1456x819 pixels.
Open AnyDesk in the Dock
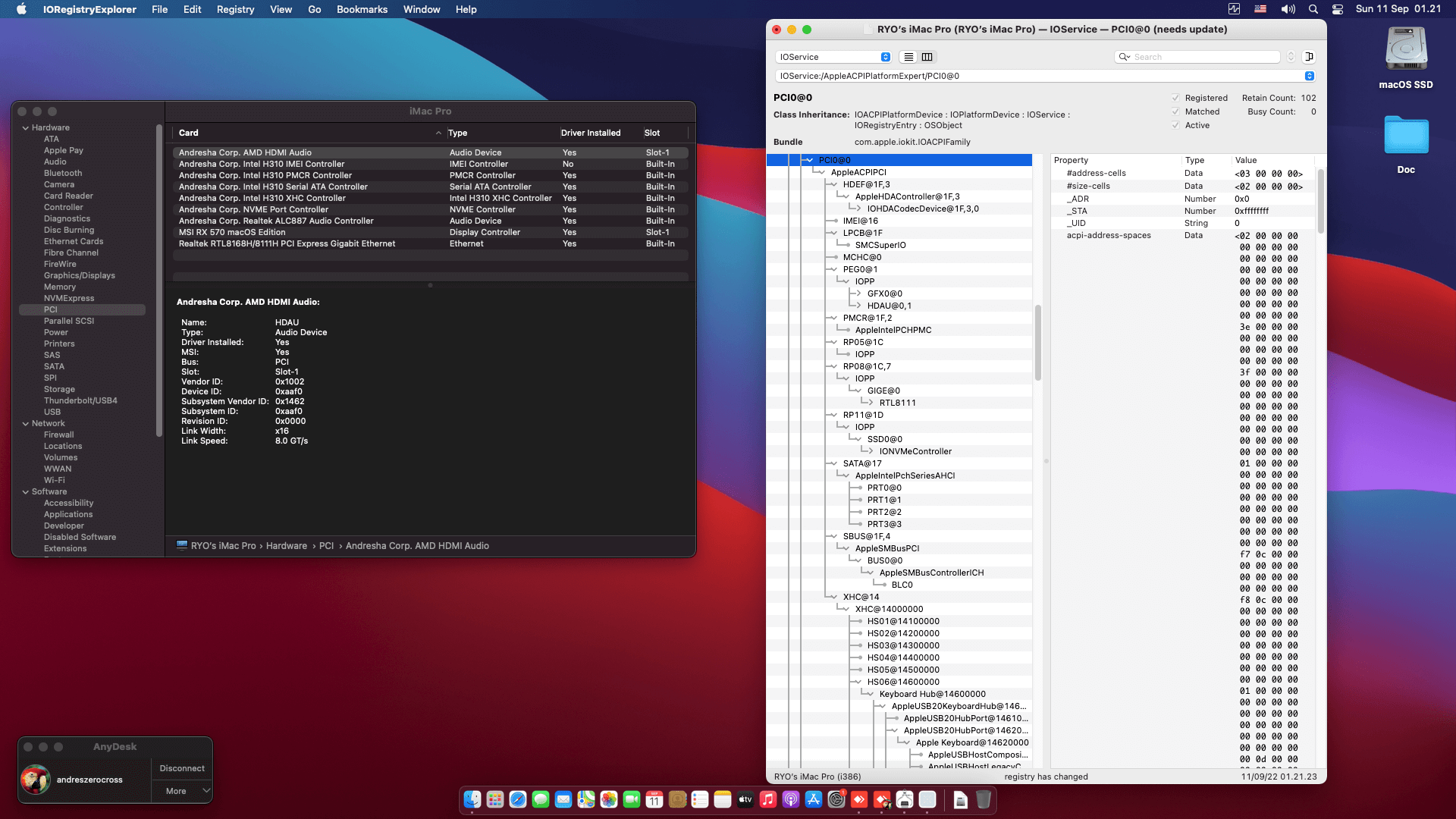[x=859, y=799]
